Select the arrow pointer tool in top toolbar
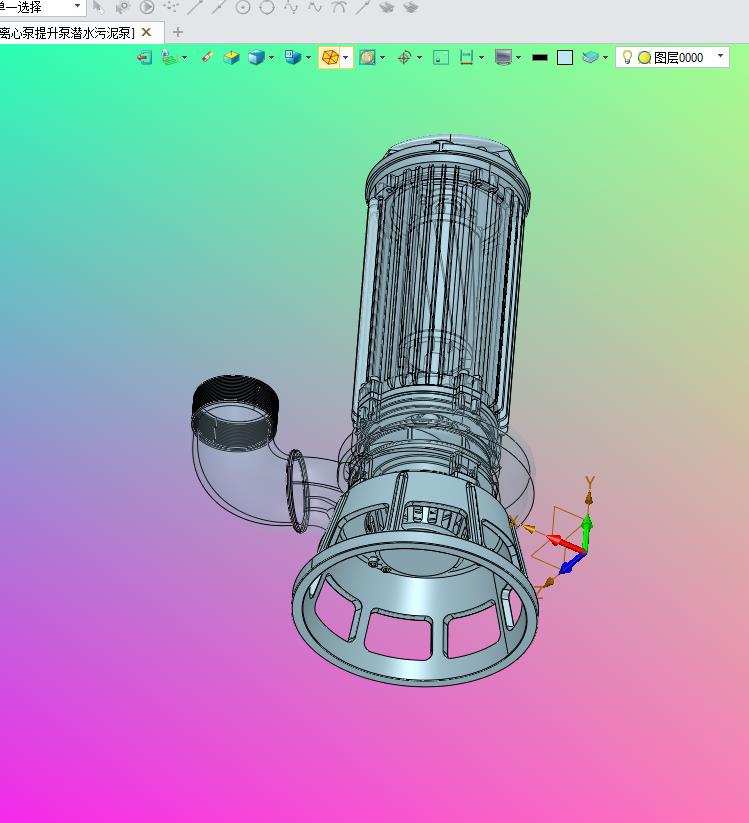 (98, 7)
